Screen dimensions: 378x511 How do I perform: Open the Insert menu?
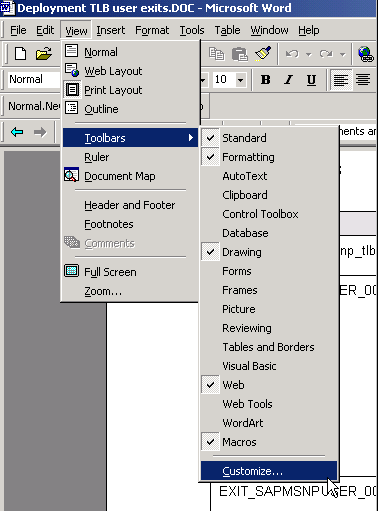tap(111, 30)
